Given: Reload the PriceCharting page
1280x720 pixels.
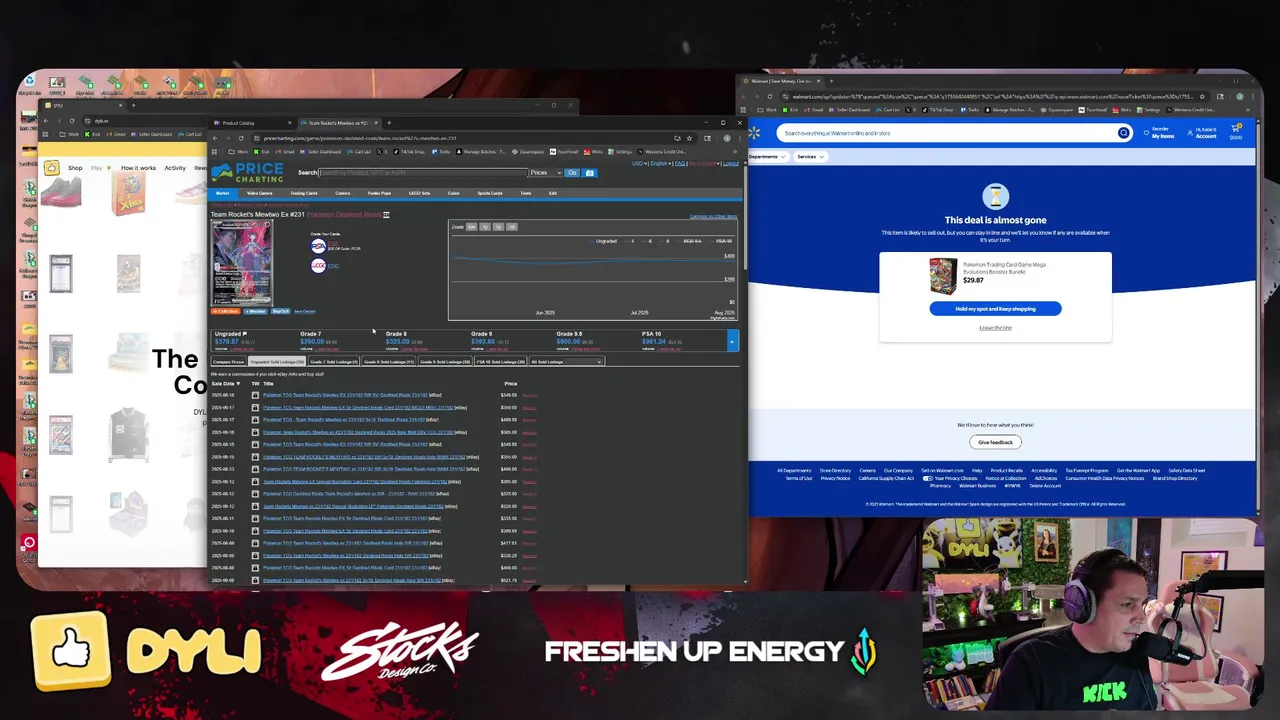Looking at the screenshot, I should point(241,138).
